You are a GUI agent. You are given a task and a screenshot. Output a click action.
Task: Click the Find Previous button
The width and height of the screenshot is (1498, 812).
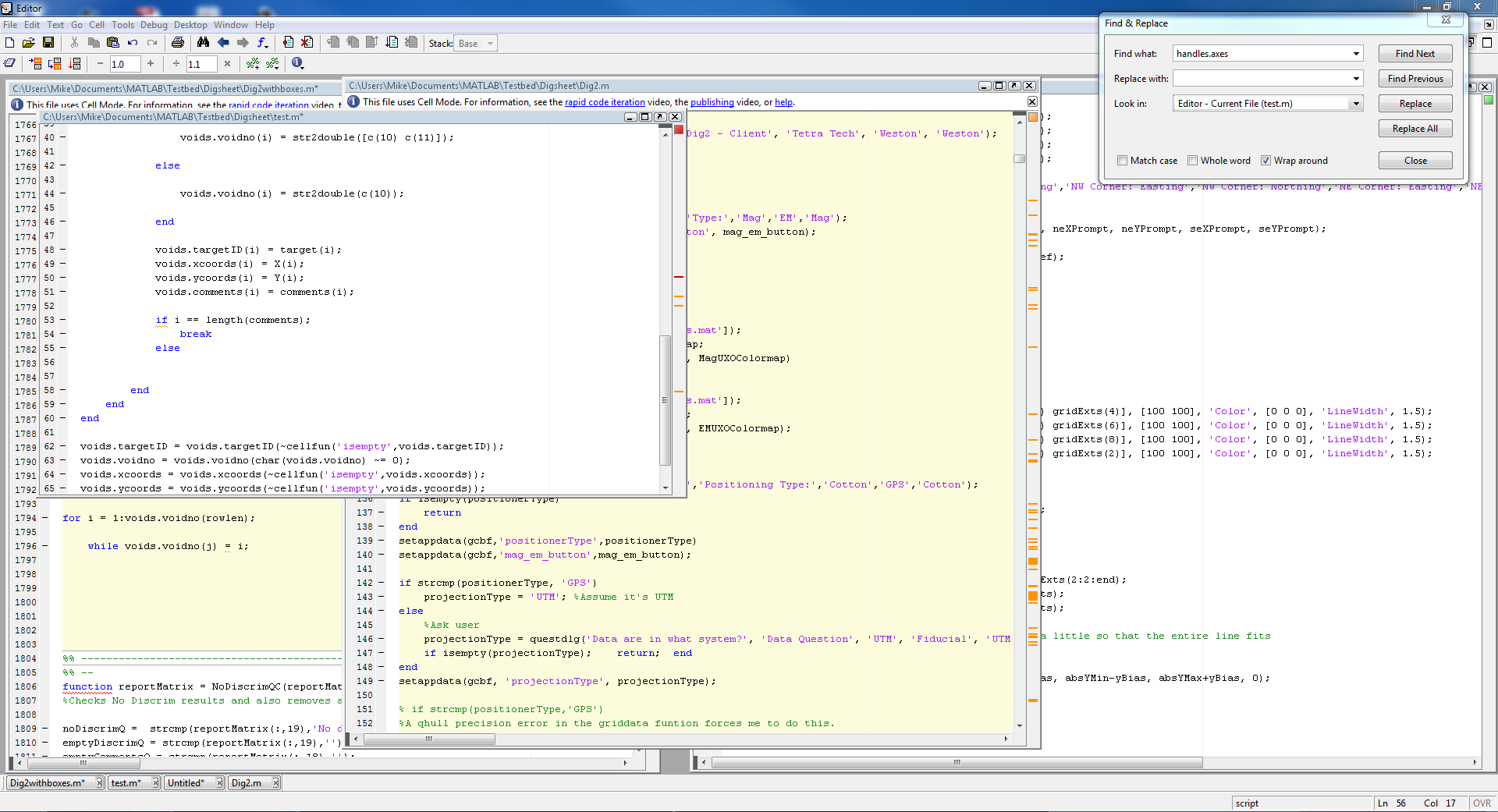pyautogui.click(x=1415, y=79)
